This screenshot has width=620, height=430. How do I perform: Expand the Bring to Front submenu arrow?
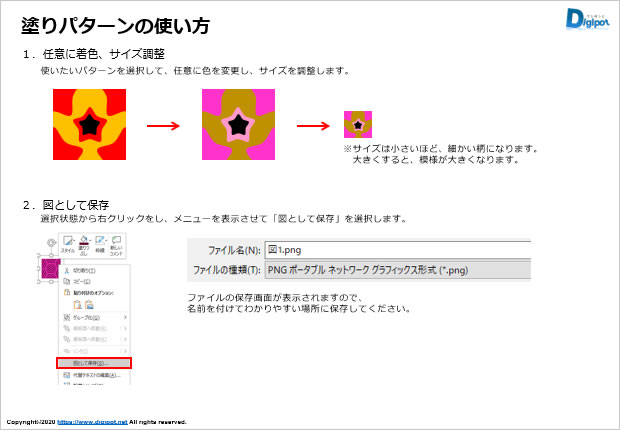coord(126,328)
